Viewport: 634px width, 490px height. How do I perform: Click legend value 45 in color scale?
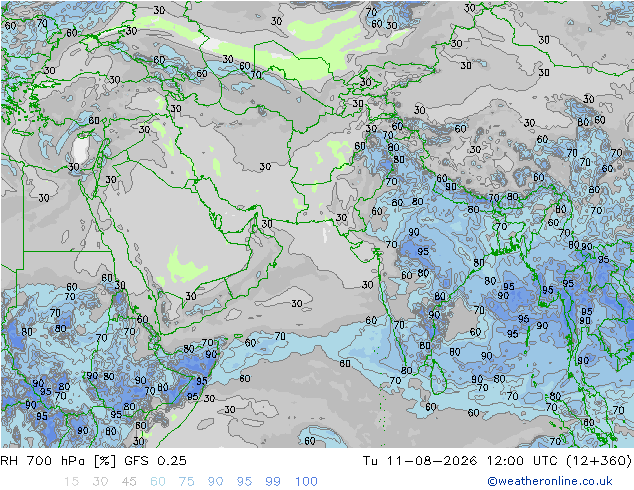(x=129, y=482)
